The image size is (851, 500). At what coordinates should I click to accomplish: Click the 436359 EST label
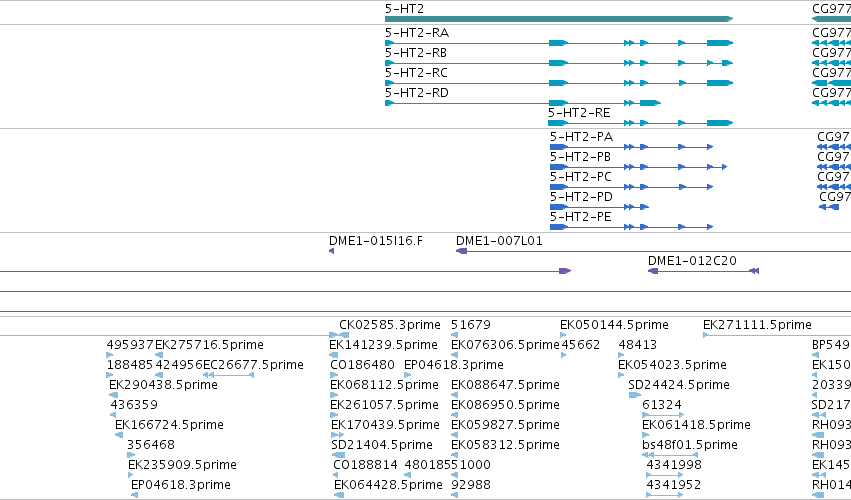134,405
